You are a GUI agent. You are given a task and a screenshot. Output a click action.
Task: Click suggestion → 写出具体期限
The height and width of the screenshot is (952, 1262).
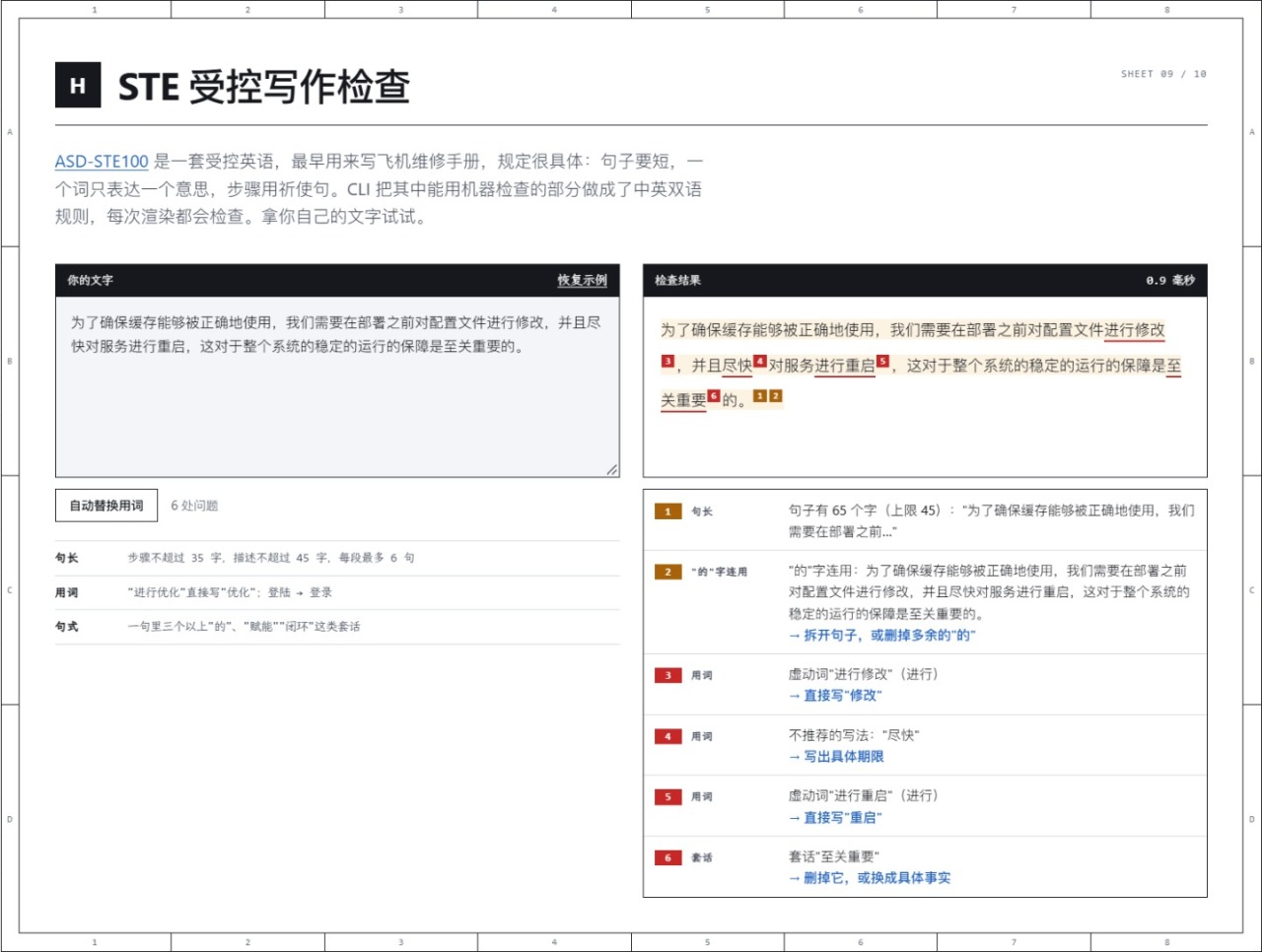[x=836, y=757]
